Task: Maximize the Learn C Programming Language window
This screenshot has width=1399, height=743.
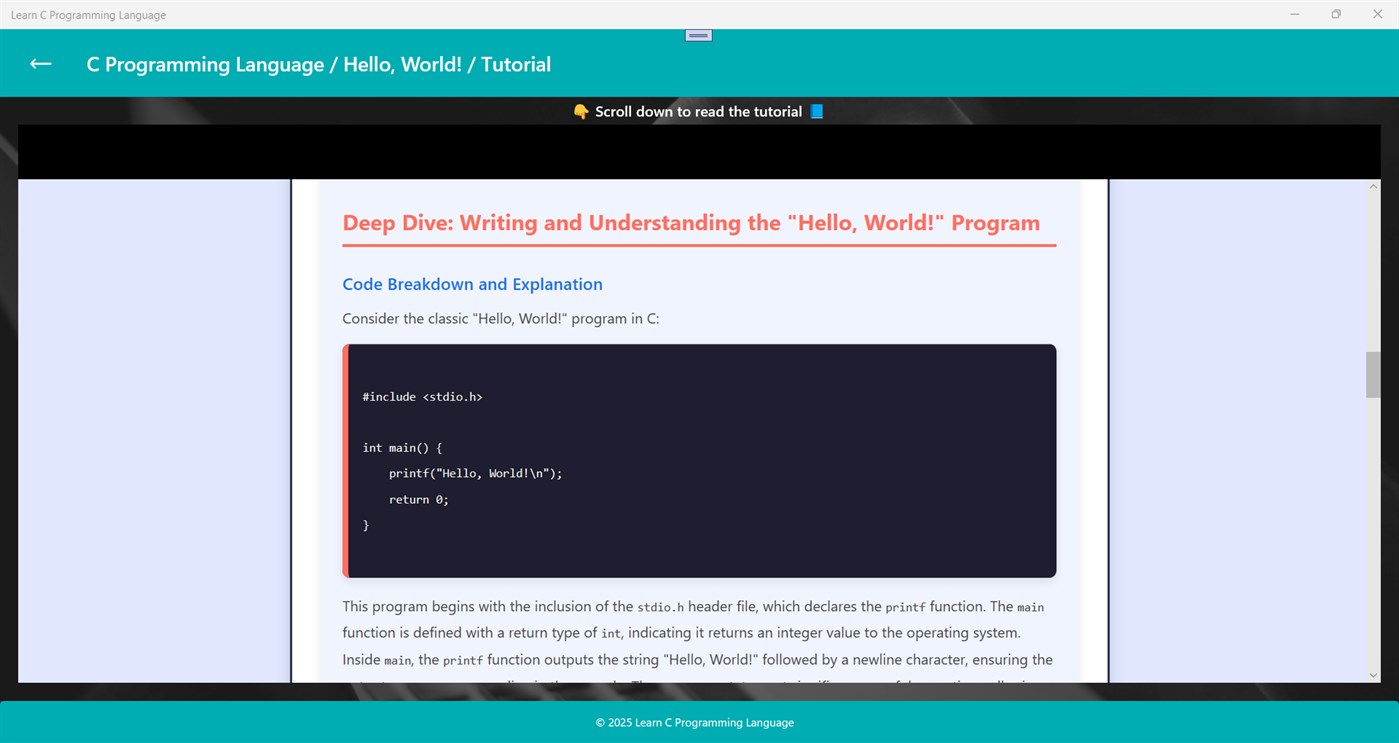Action: (x=1336, y=14)
